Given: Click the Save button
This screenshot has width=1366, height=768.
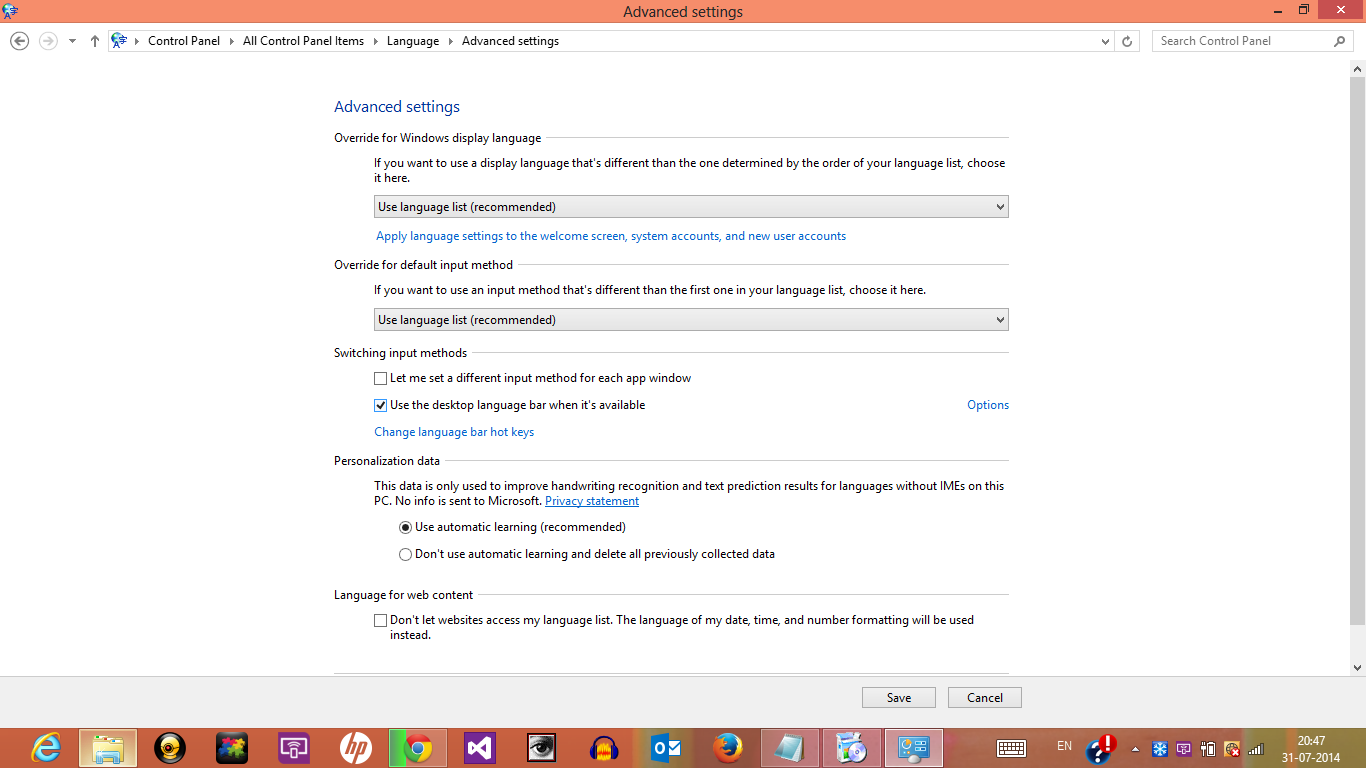Looking at the screenshot, I should pos(899,698).
